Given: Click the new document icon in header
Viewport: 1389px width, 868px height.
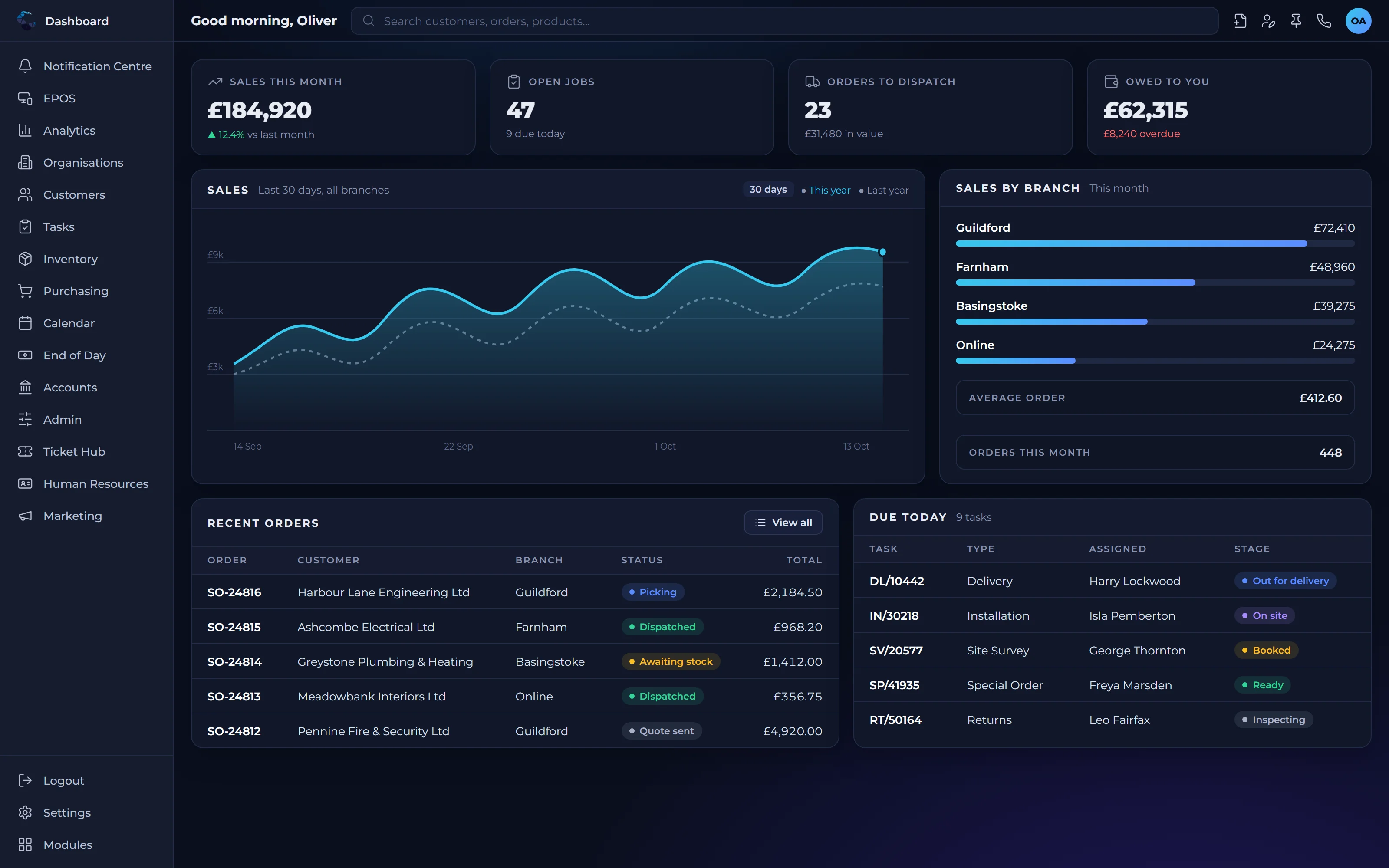Looking at the screenshot, I should [x=1241, y=21].
